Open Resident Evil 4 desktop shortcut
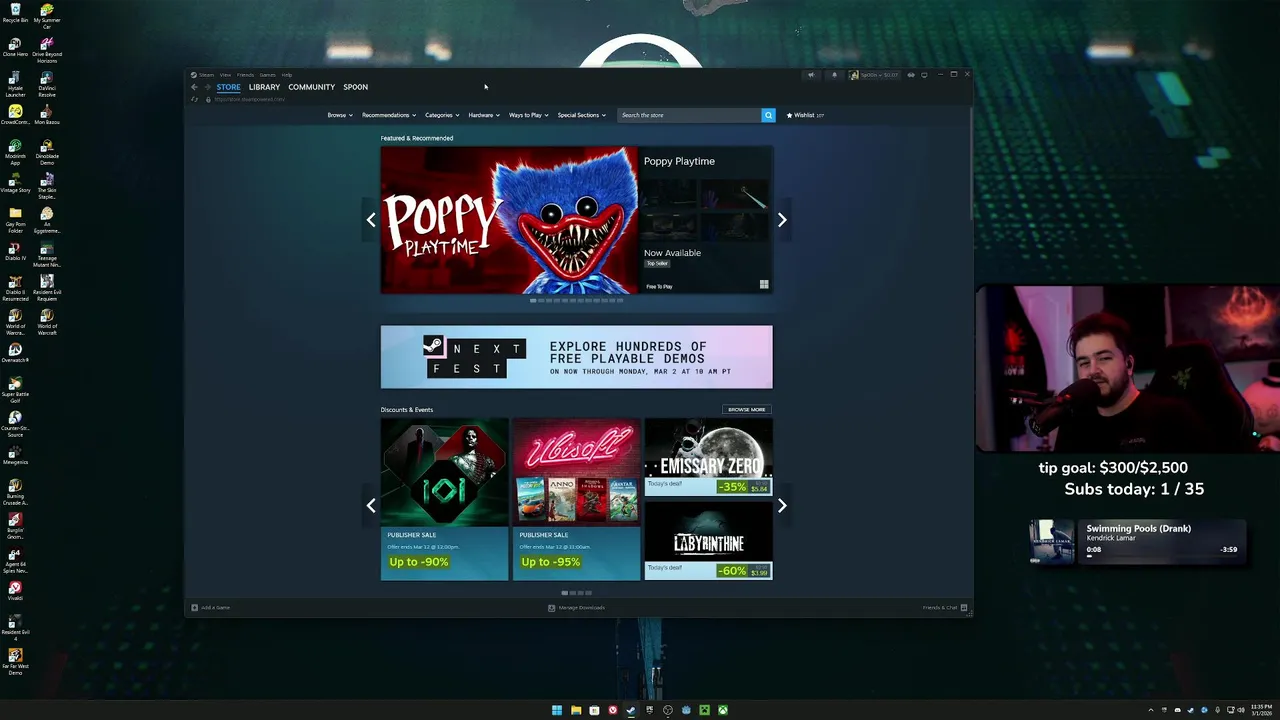1280x720 pixels. pos(15,627)
